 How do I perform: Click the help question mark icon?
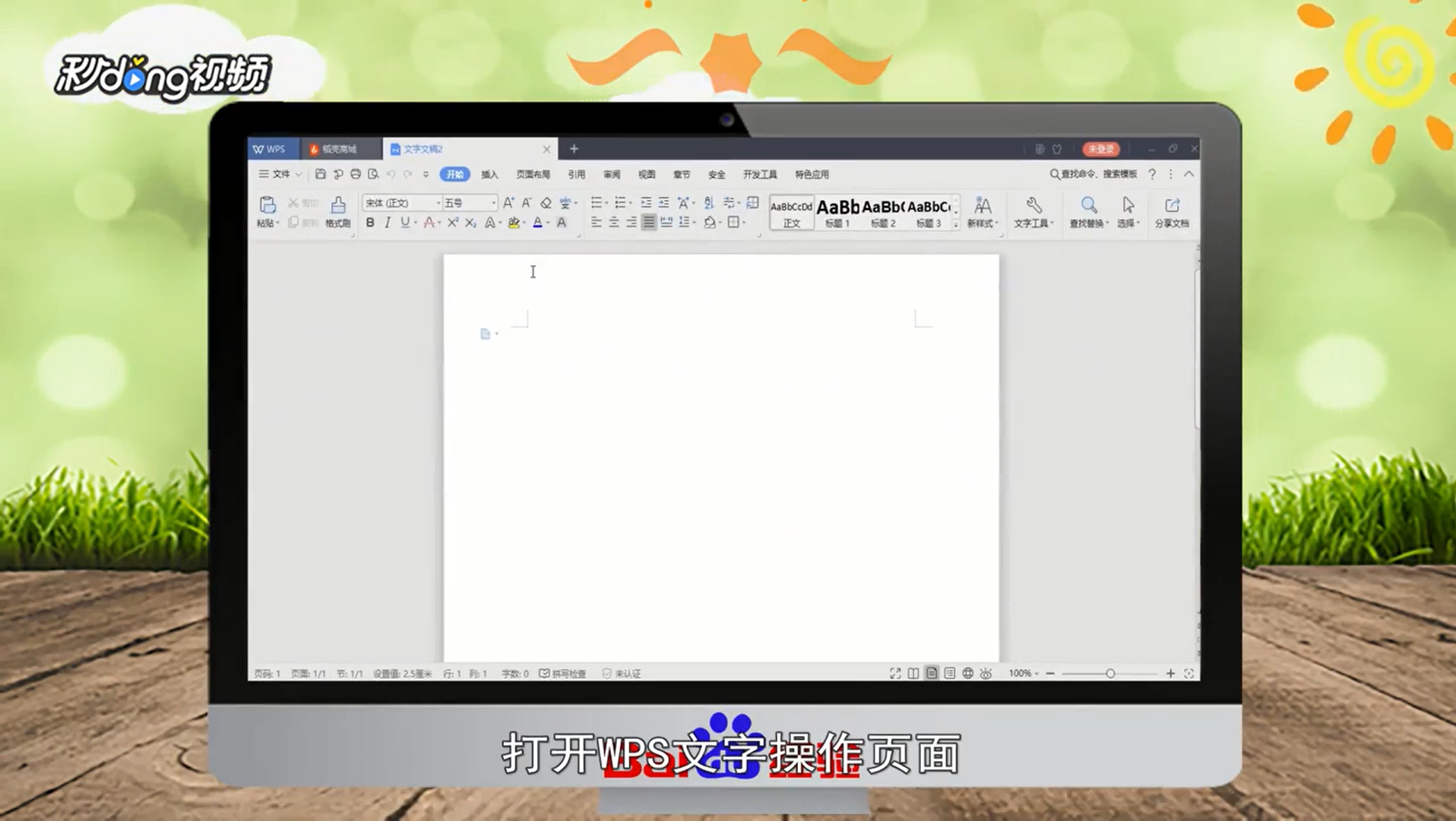pyautogui.click(x=1152, y=174)
